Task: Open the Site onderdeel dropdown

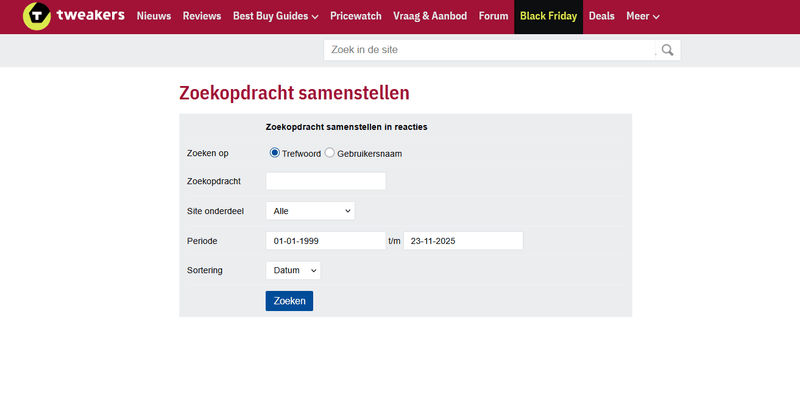Action: 310,211
